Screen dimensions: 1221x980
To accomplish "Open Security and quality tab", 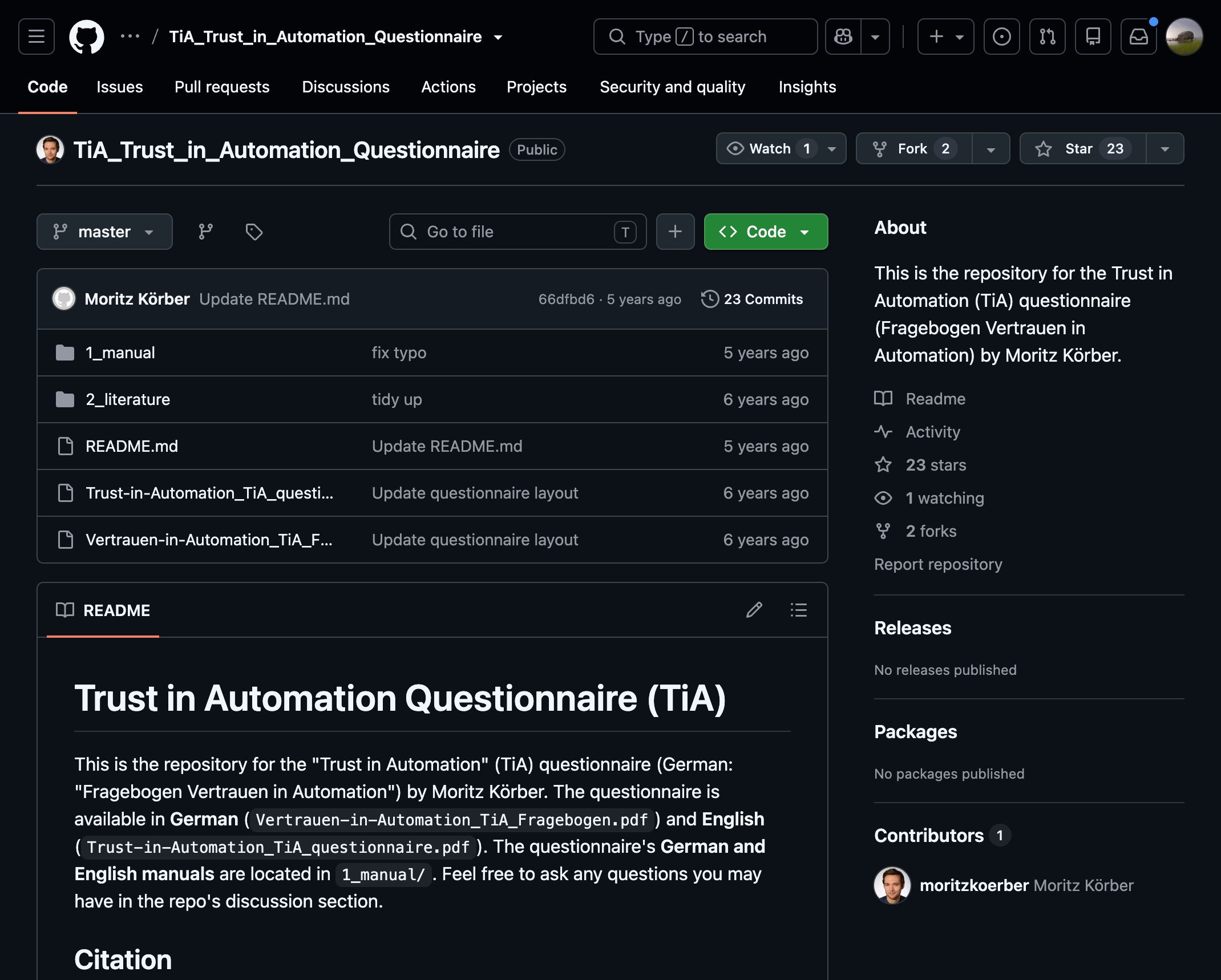I will (672, 87).
